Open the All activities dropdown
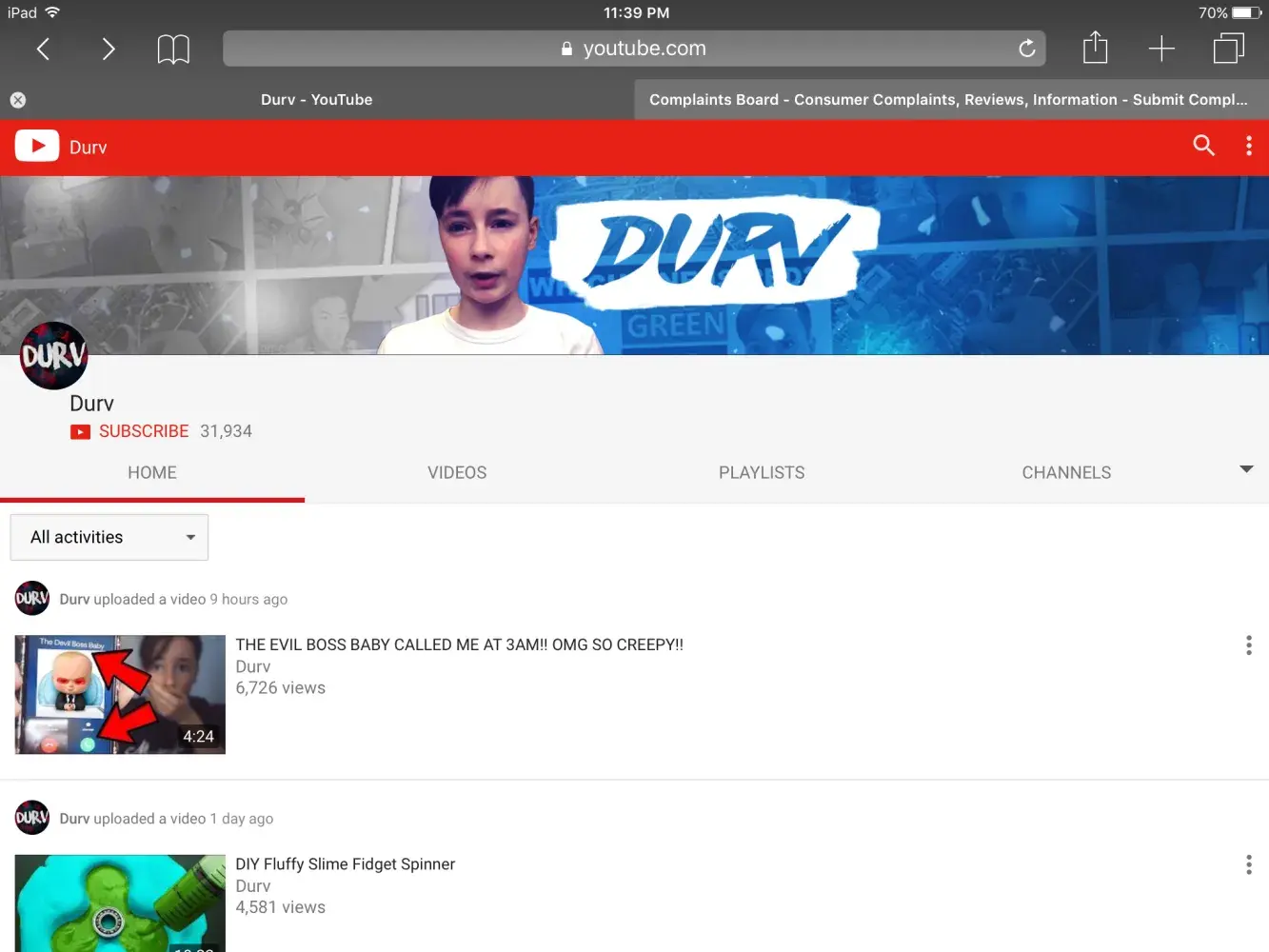The image size is (1269, 952). (x=109, y=538)
